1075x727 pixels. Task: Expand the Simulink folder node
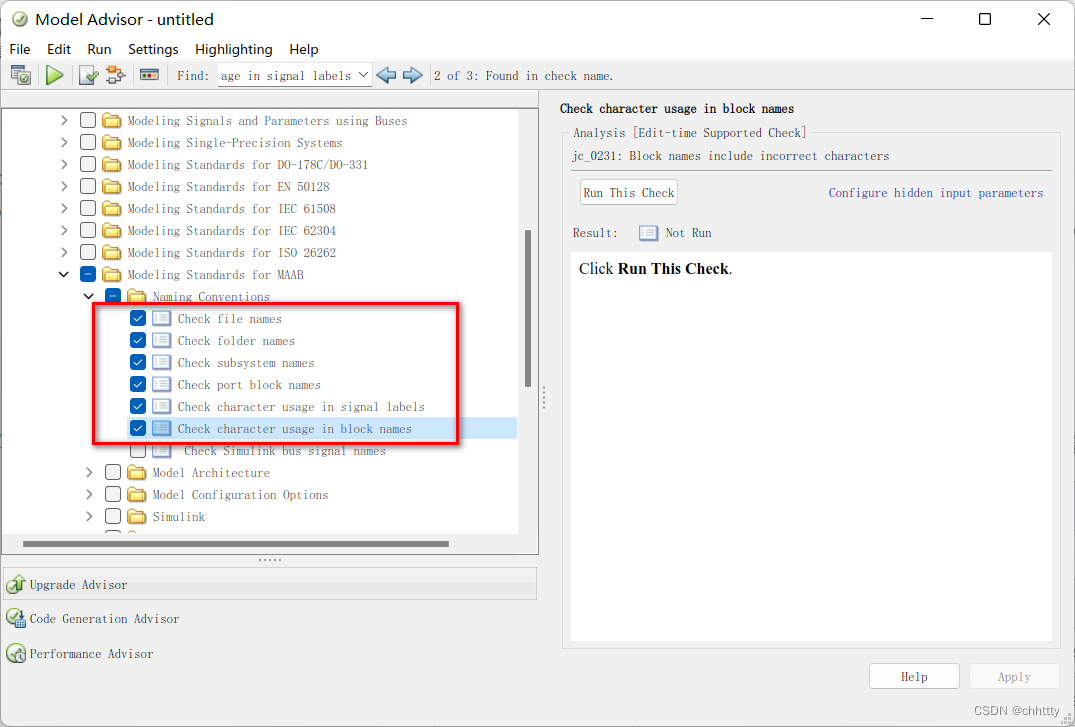coord(89,516)
